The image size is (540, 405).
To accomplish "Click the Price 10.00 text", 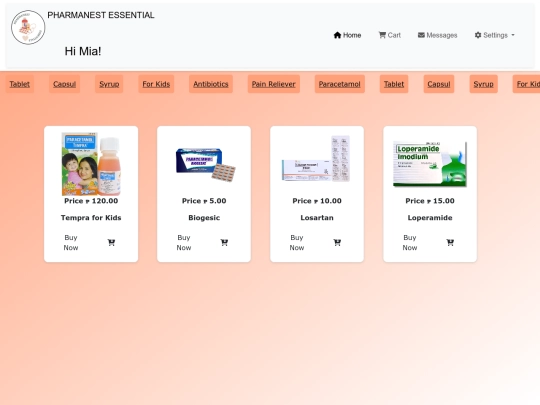I will 317,201.
